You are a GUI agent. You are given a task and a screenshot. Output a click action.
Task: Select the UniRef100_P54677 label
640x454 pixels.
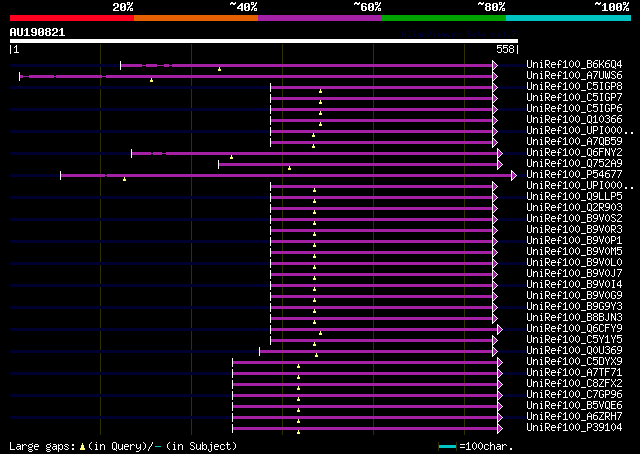tap(574, 175)
